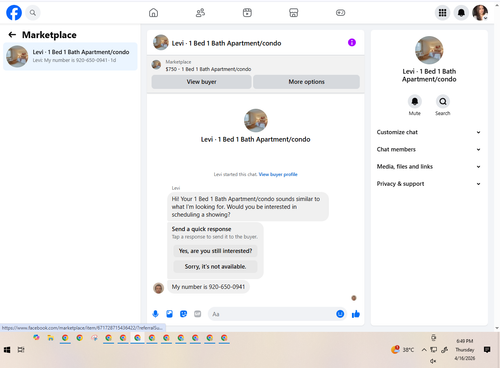
Task: Send 'Yes, are you still interested?' reply
Action: (215, 251)
